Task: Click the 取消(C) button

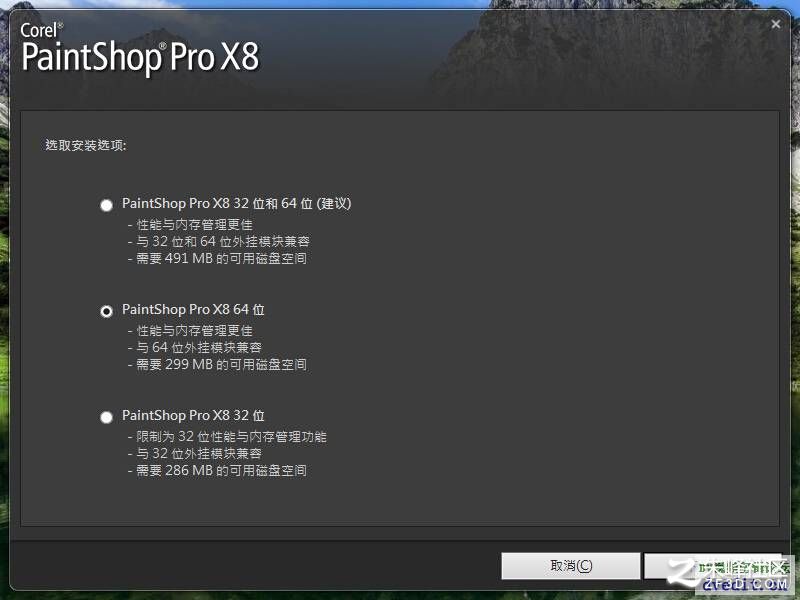Action: coord(570,566)
